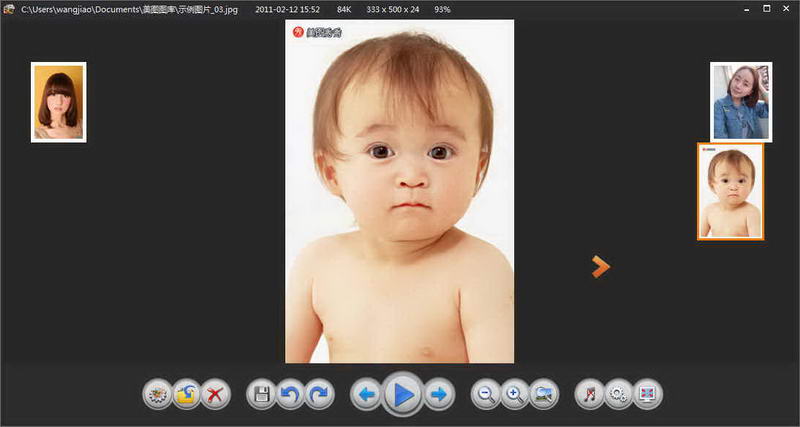Toggle full screen with monitor icon
The height and width of the screenshot is (427, 800).
pos(648,394)
